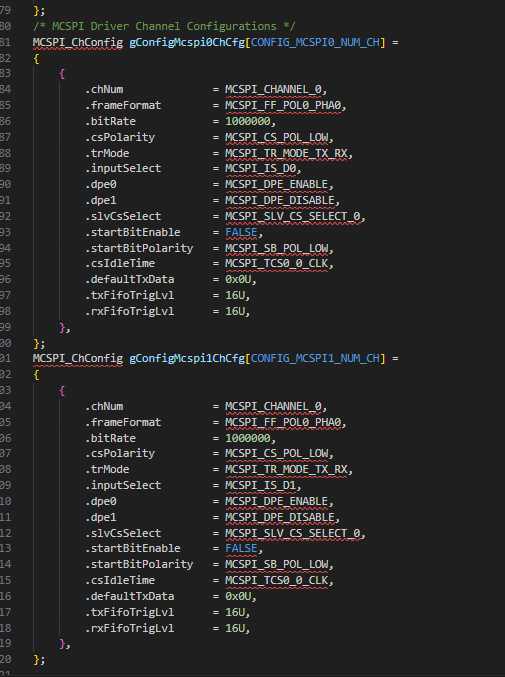Click FALSE value in gConfigMcspi1ChCfg block

coord(241,548)
